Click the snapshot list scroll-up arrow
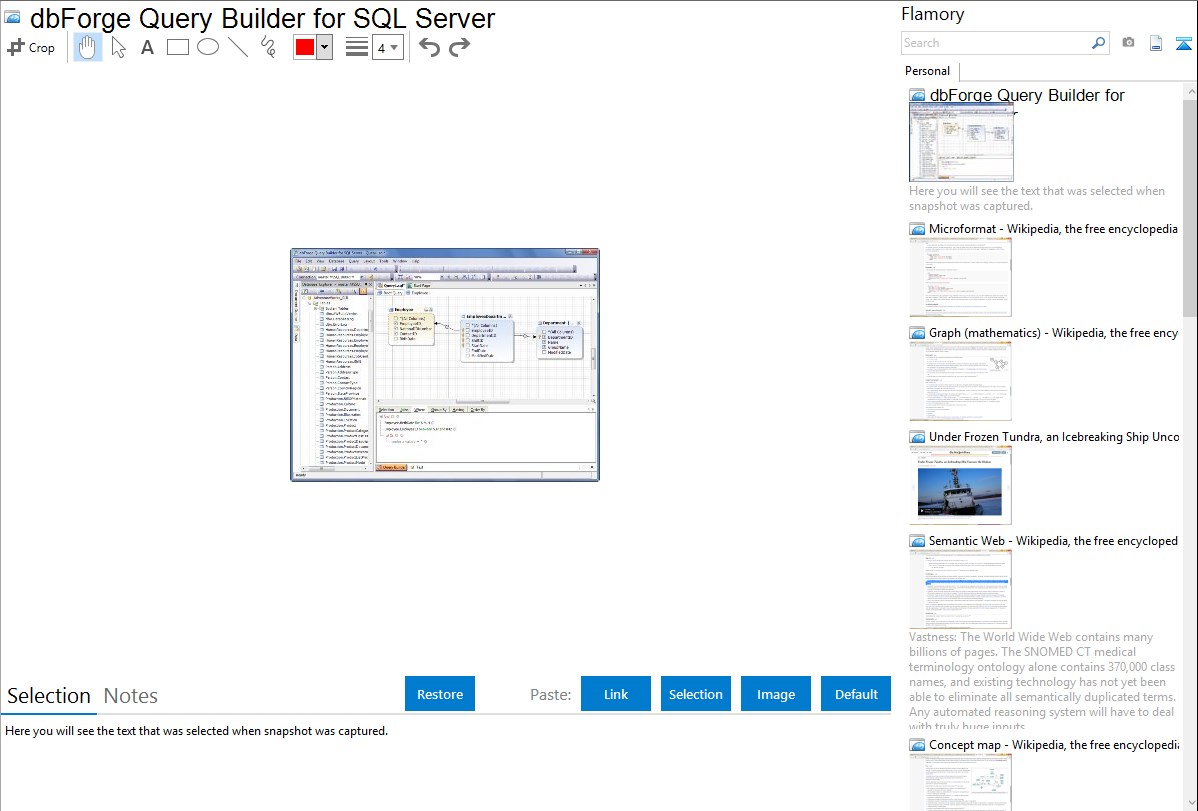The image size is (1198, 811). click(x=1191, y=91)
